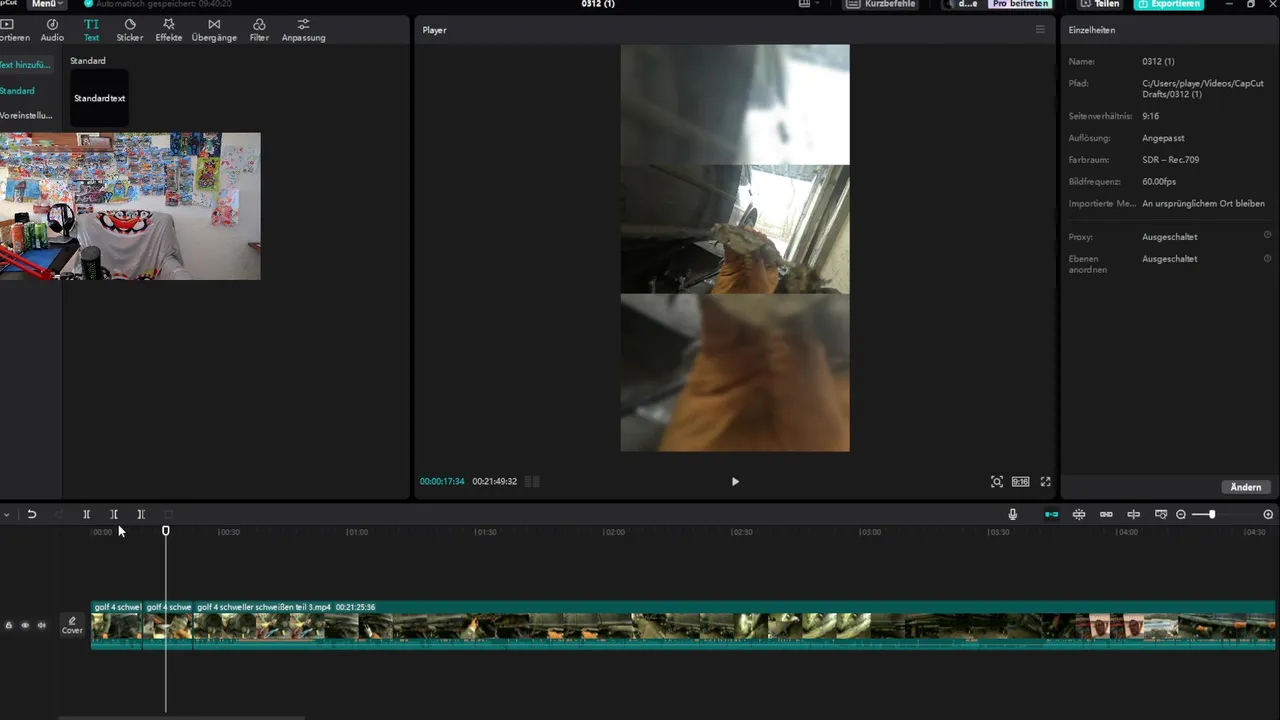The height and width of the screenshot is (720, 1280).
Task: Open the 9:16 aspect ratio selector
Action: (1020, 482)
